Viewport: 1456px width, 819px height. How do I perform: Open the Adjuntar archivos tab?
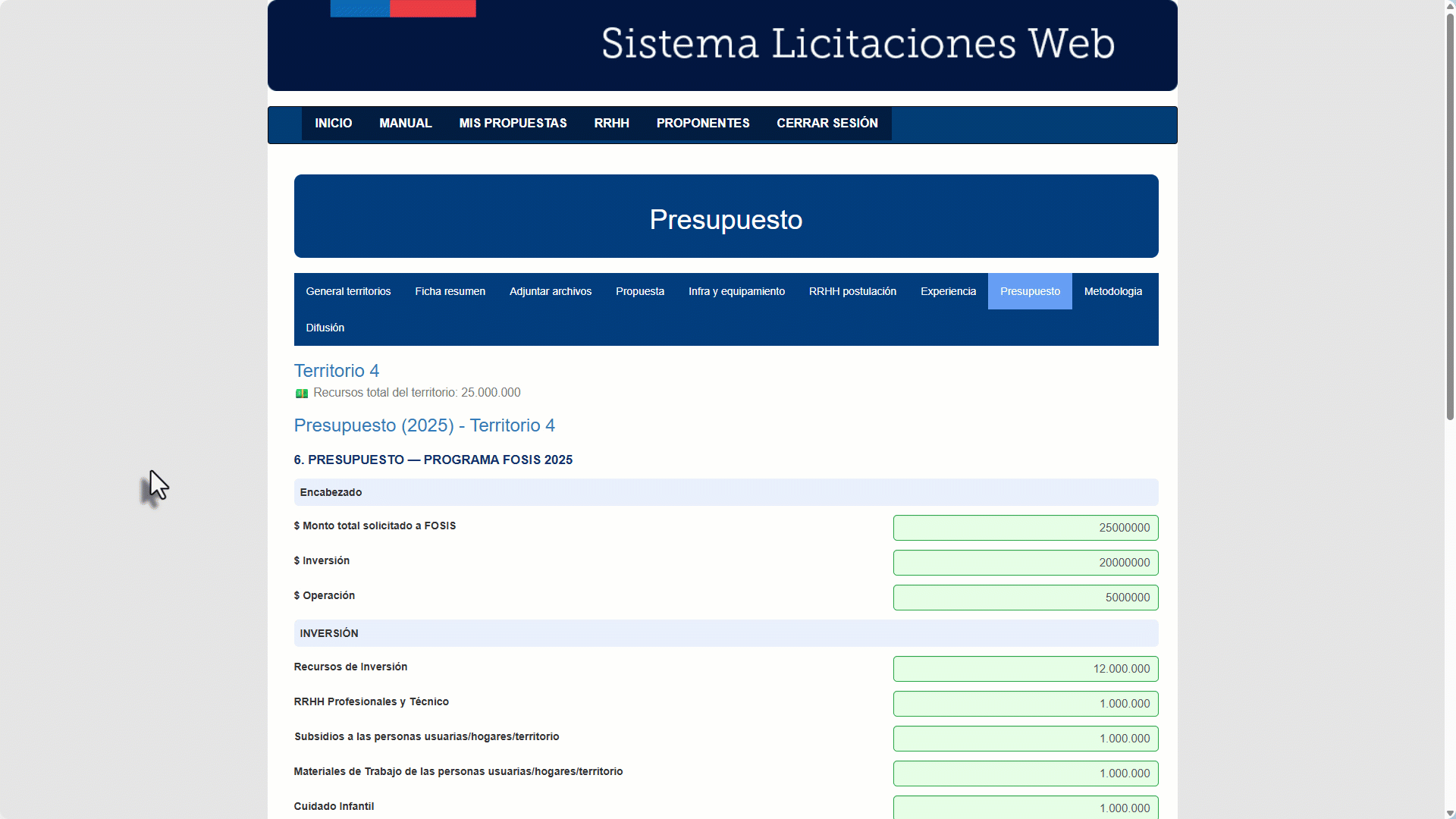click(x=551, y=291)
